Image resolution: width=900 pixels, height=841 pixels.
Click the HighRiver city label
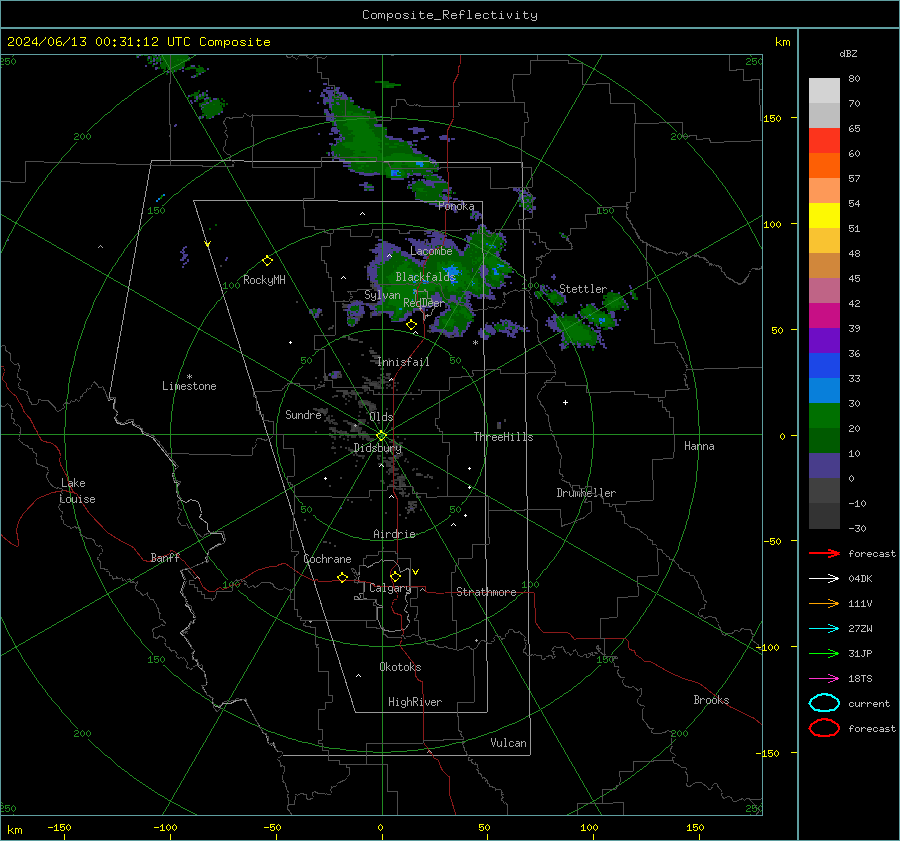415,702
